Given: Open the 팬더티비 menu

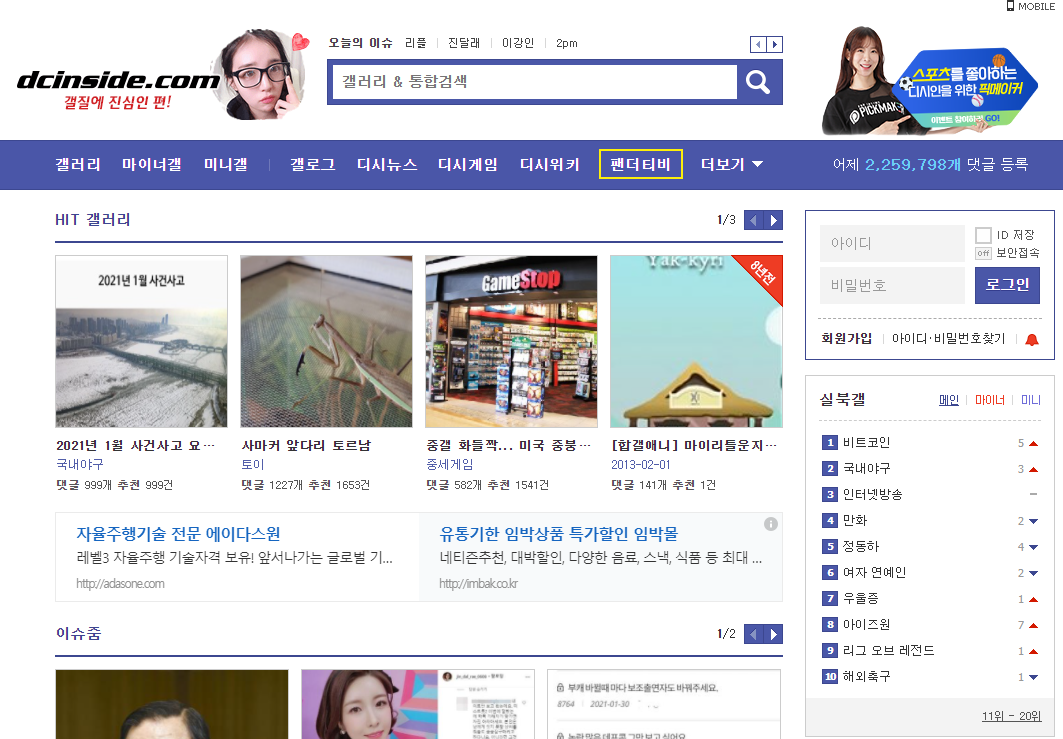Looking at the screenshot, I should 641,164.
